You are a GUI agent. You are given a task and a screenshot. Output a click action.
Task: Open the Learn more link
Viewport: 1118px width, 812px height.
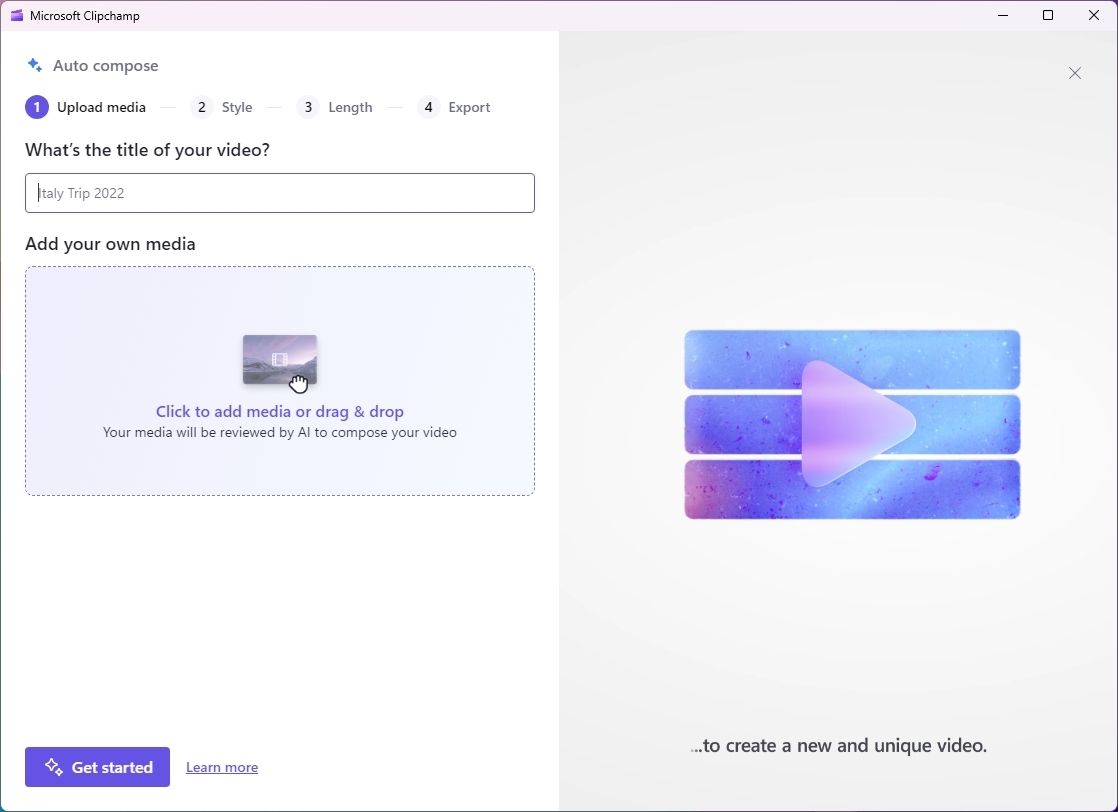click(x=221, y=767)
